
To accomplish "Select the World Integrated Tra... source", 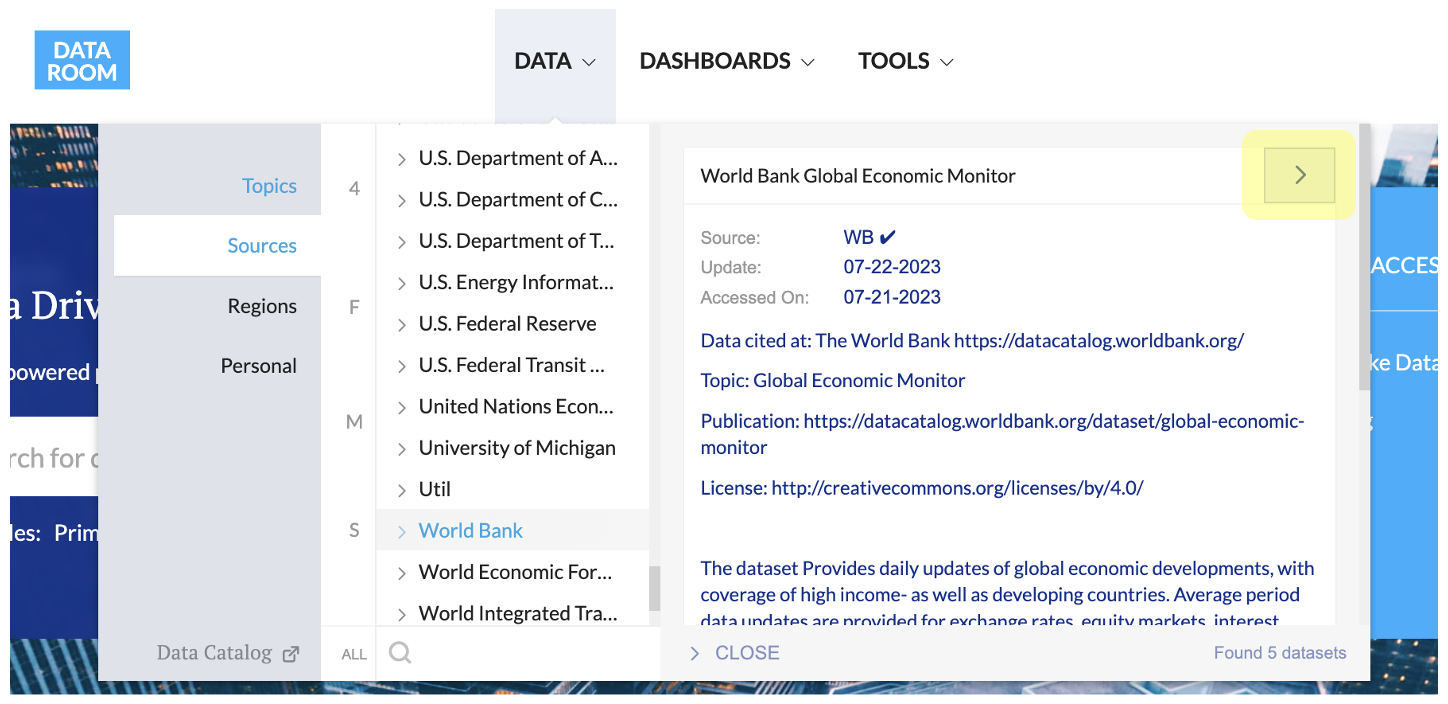I will 518,614.
